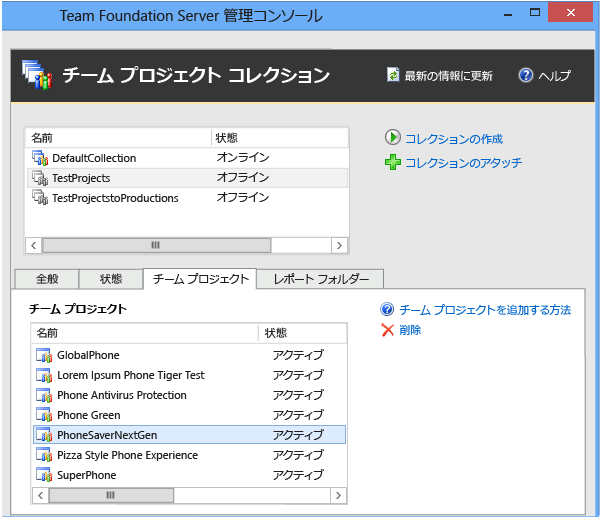
Task: Open チーム プロジェクトを追加する方法 link
Action: coord(485,309)
